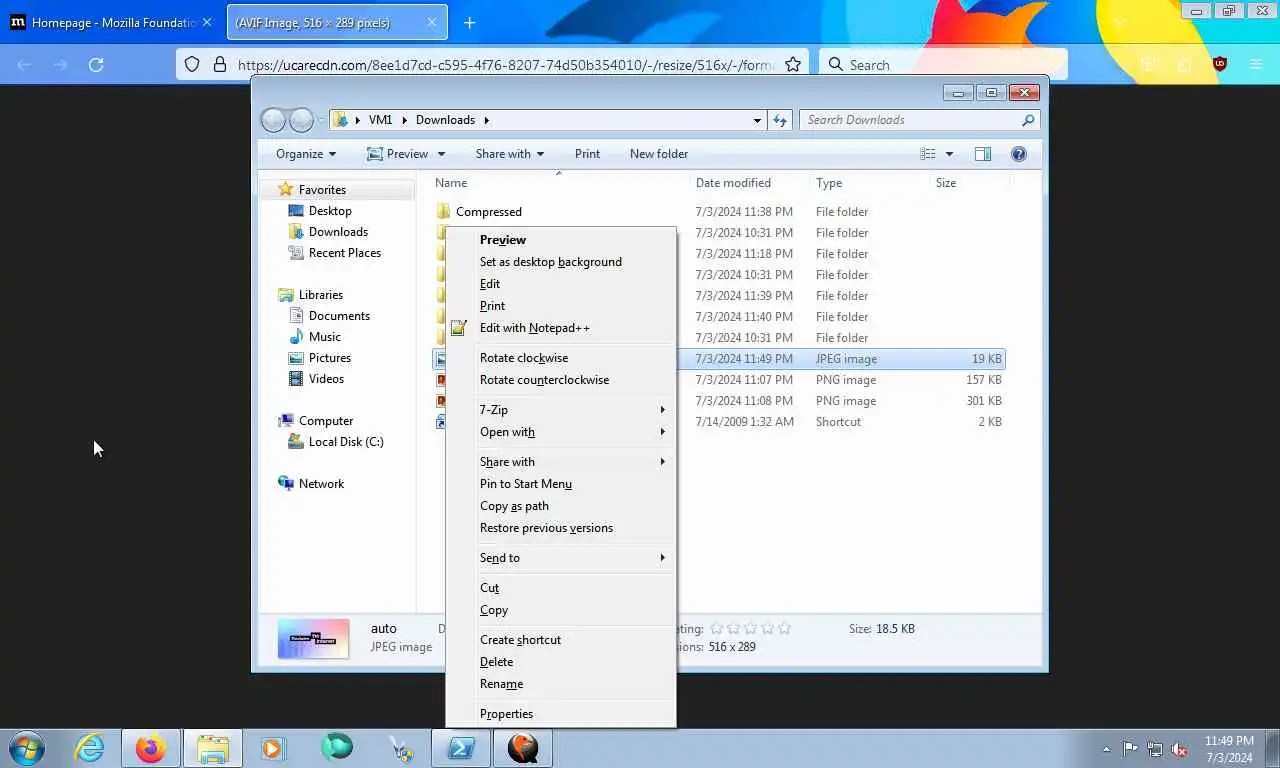The height and width of the screenshot is (768, 1280).
Task: Click the Change your view icon
Action: [928, 154]
